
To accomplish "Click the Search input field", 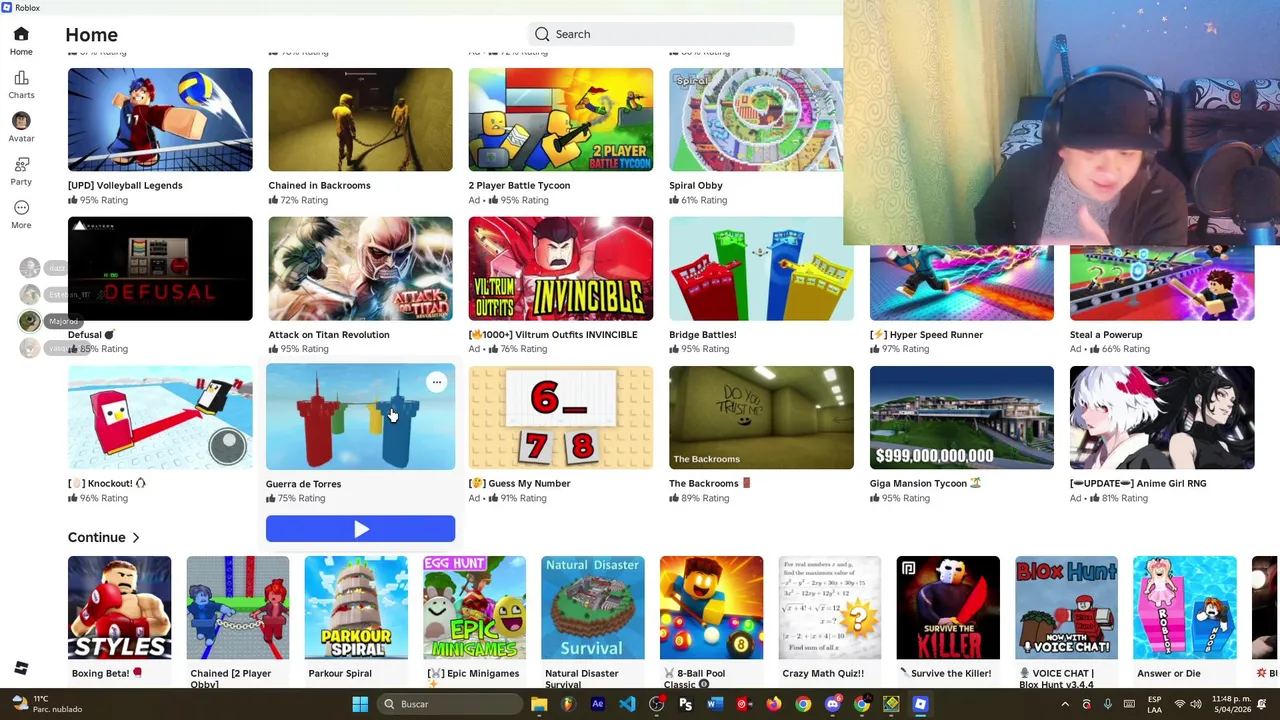I will 661,34.
